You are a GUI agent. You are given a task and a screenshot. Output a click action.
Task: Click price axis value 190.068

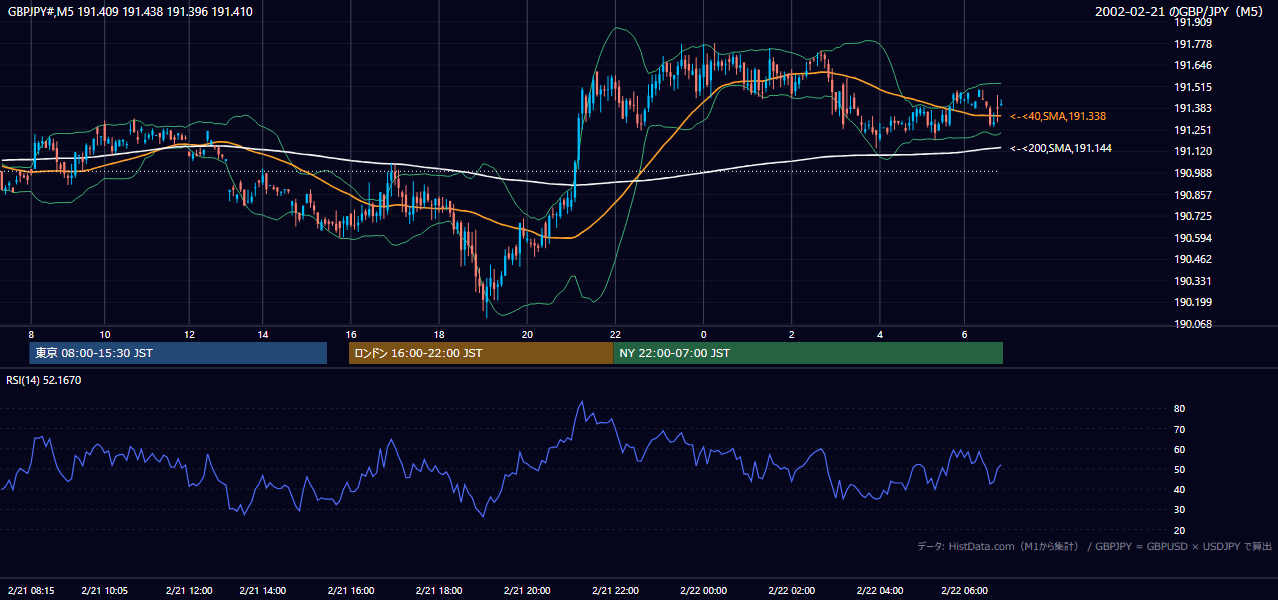[1193, 324]
